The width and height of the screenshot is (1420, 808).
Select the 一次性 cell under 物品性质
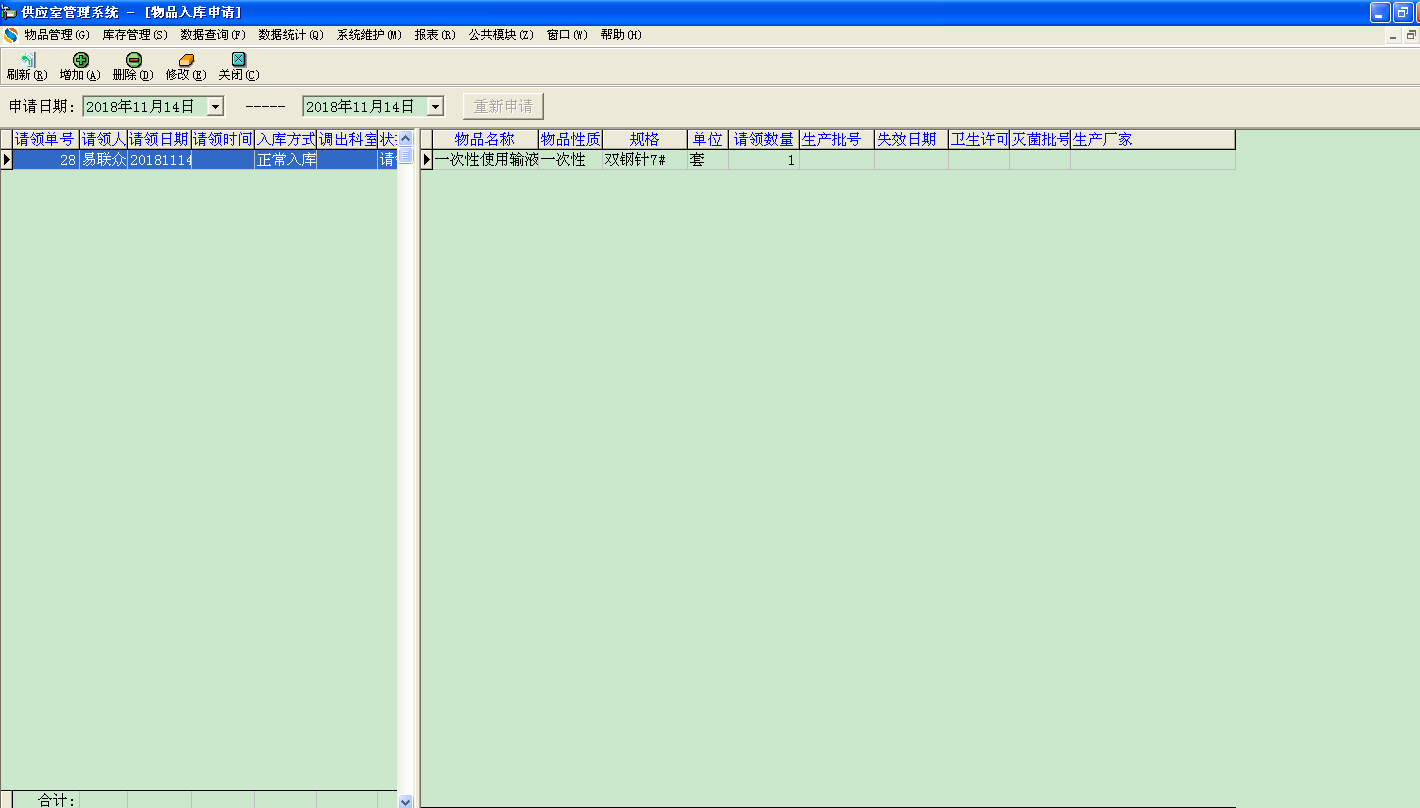[571, 159]
